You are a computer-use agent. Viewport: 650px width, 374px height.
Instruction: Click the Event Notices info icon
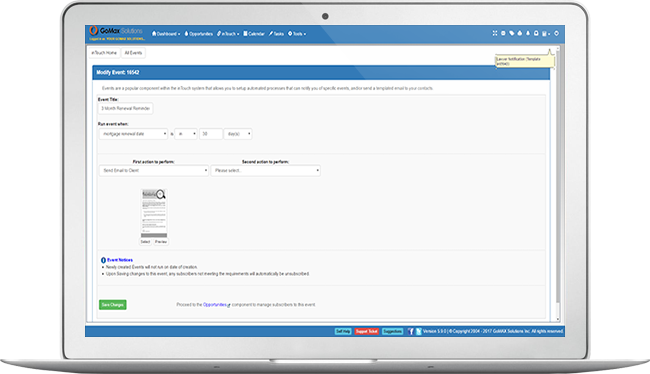point(103,260)
